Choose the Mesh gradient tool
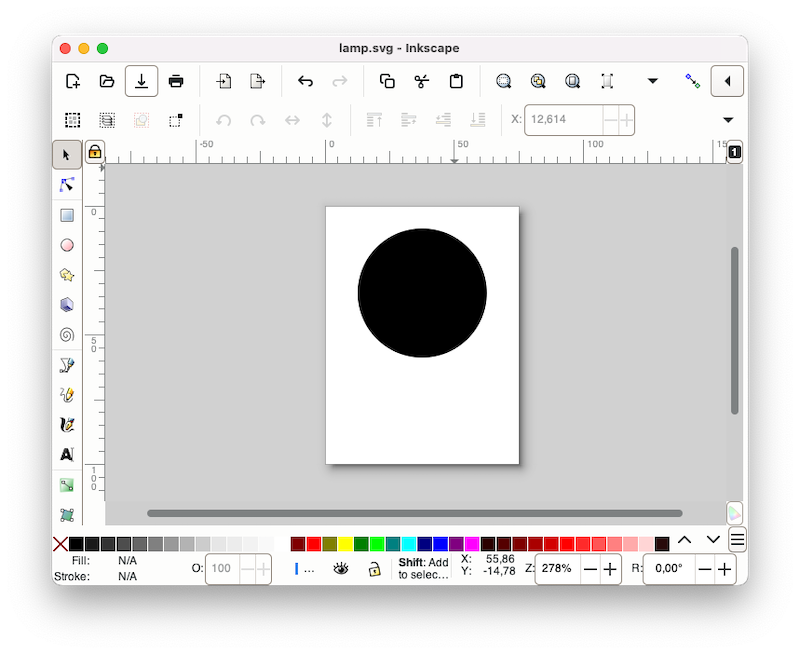Screen dimensions: 800x654 tap(67, 515)
